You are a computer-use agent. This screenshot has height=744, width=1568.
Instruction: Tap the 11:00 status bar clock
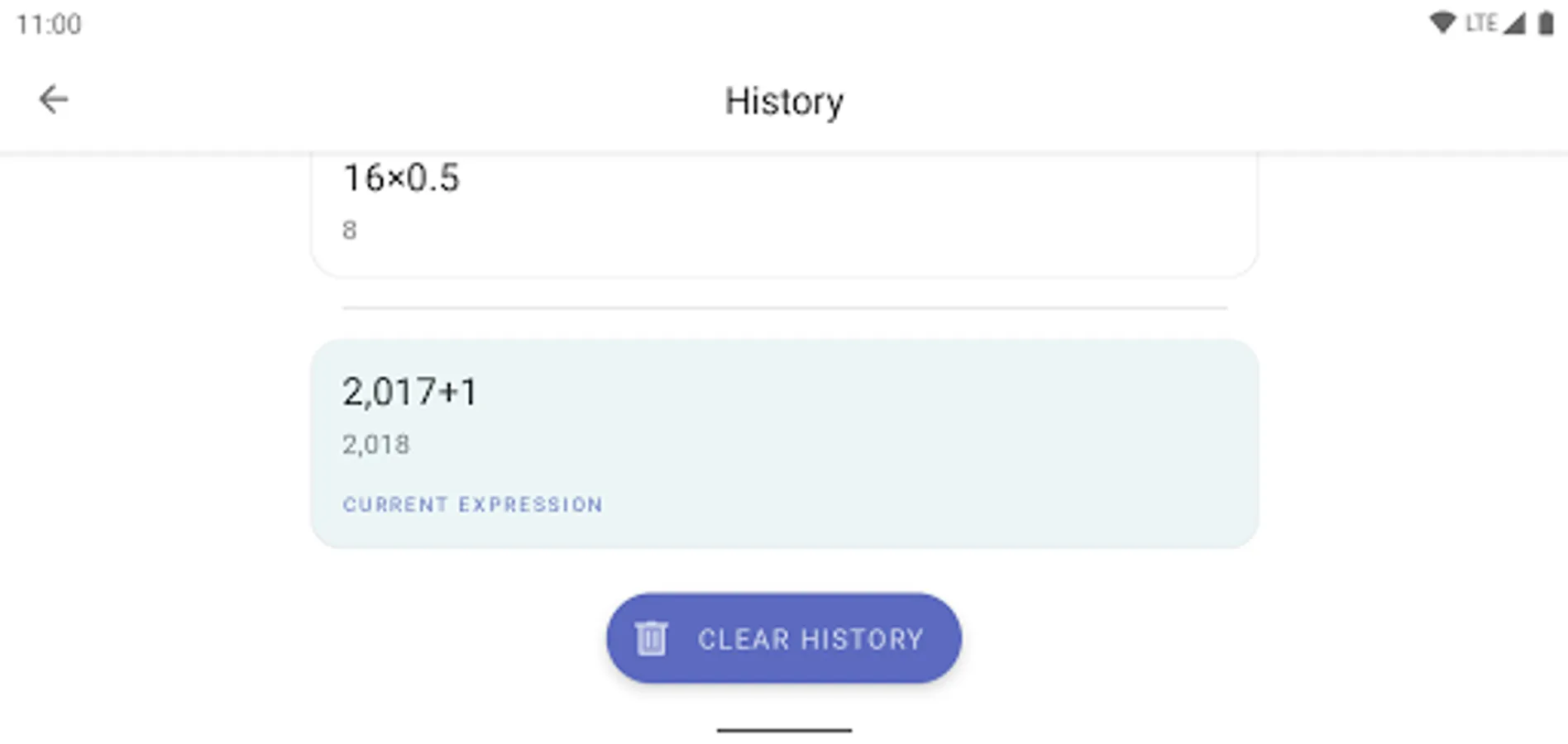pos(49,25)
